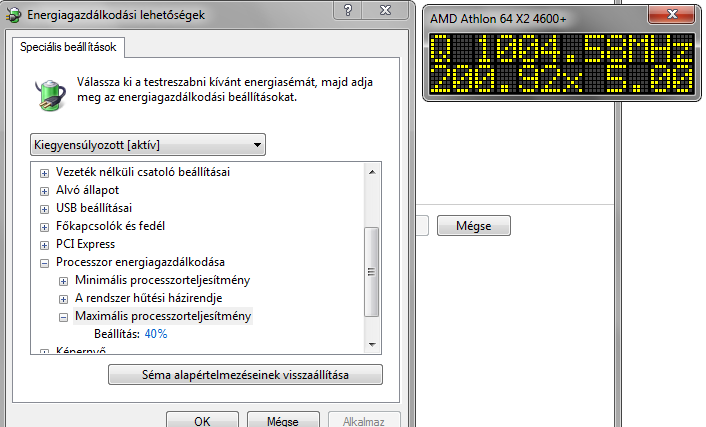Expand Főkapcsolók és fedél node
This screenshot has height=427, width=706.
point(44,227)
